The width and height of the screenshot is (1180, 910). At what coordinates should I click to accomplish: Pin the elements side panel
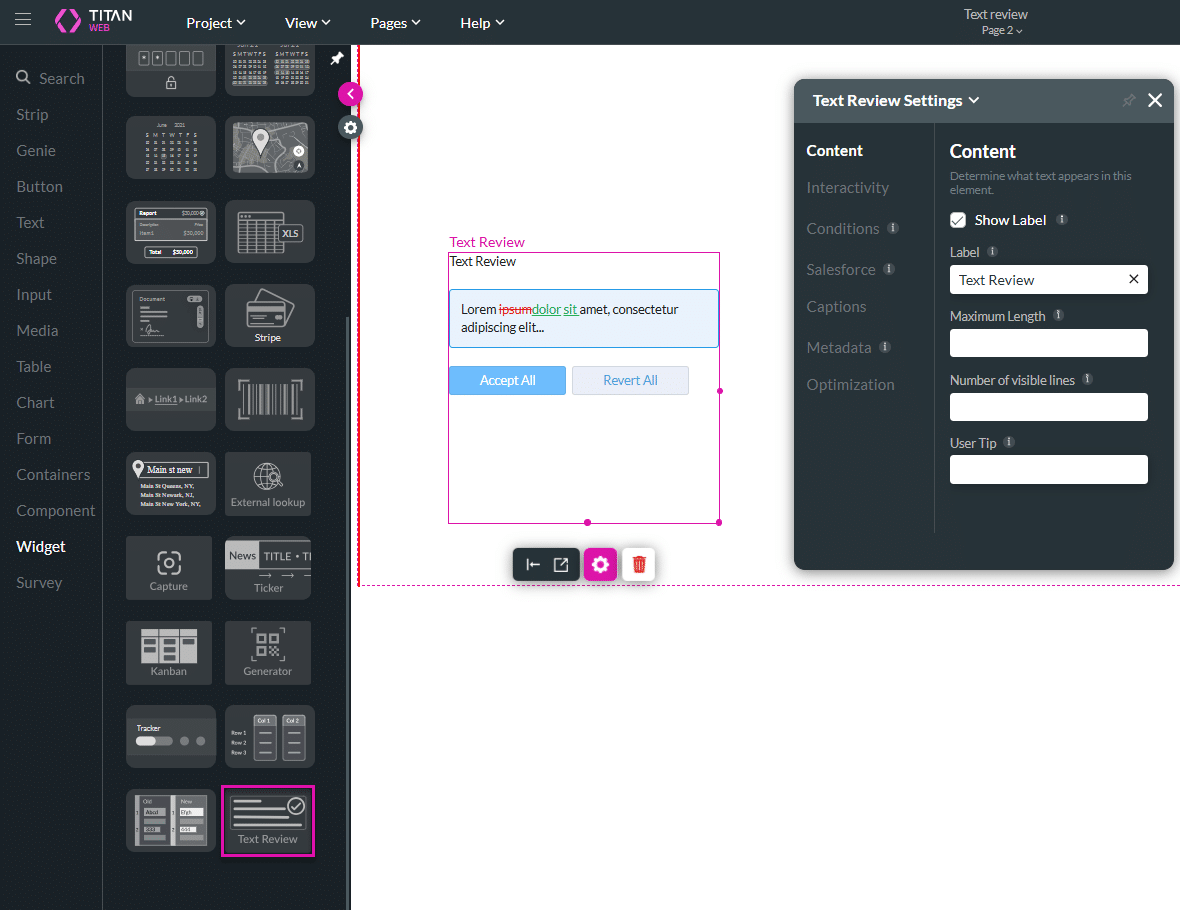(x=337, y=59)
